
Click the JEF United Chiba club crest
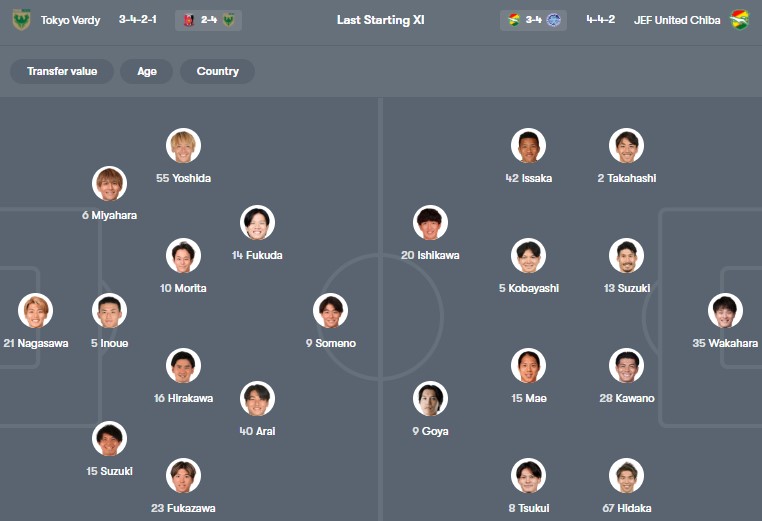[x=739, y=20]
